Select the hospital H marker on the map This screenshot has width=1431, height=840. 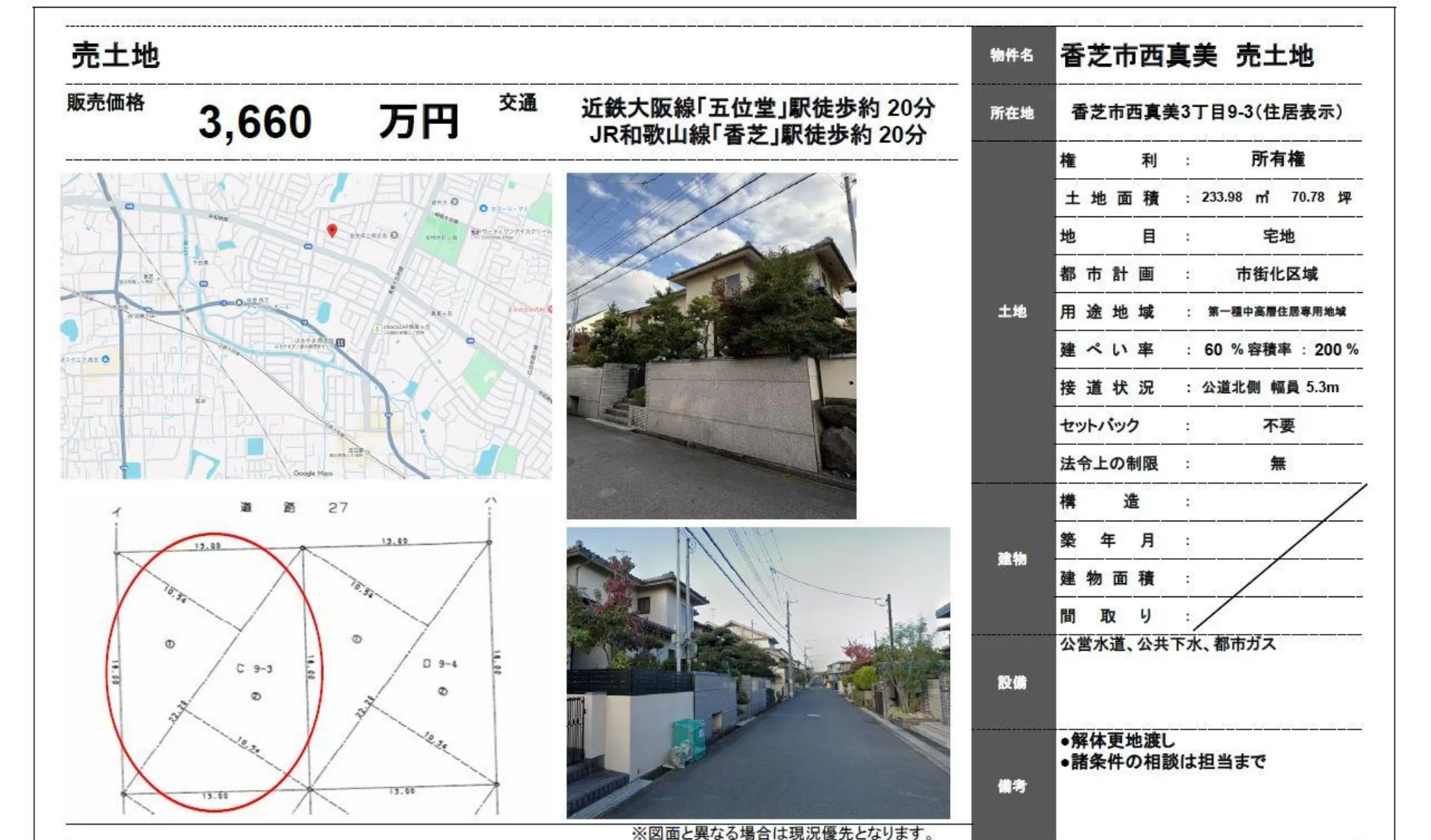point(341,342)
